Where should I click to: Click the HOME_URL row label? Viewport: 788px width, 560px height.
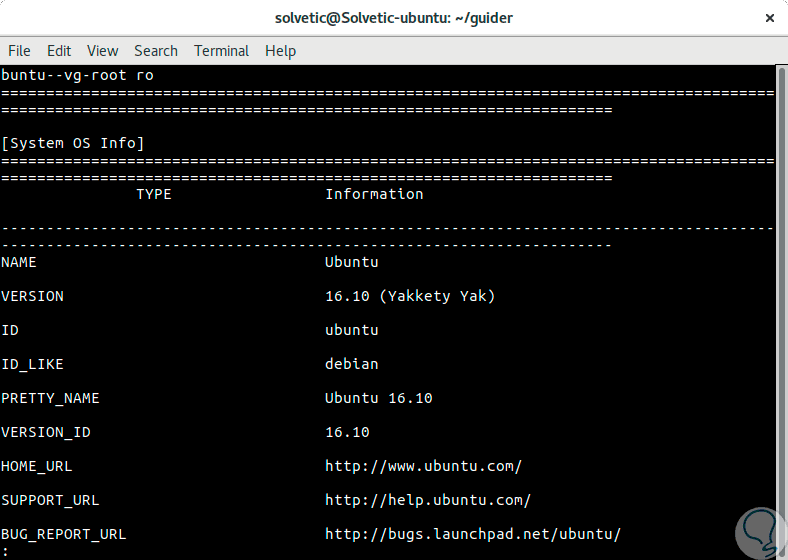click(x=37, y=466)
